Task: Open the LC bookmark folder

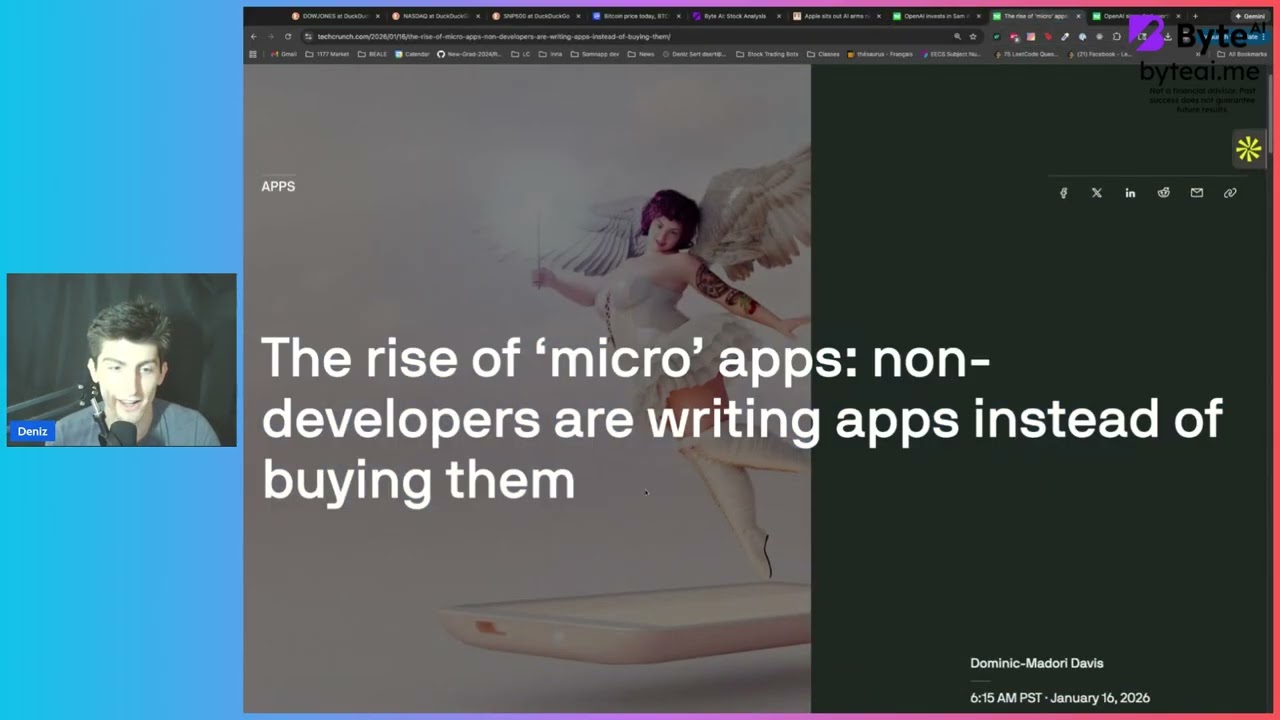Action: [520, 54]
